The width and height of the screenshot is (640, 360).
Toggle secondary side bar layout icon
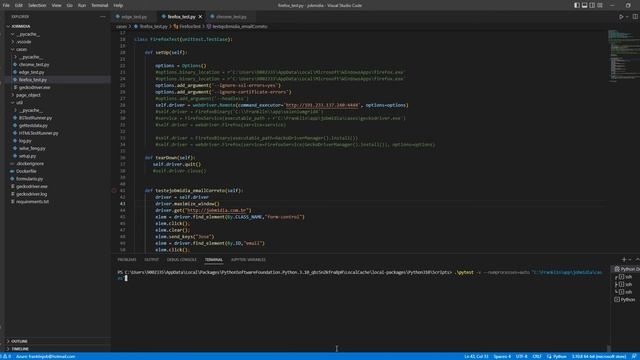[592, 5]
